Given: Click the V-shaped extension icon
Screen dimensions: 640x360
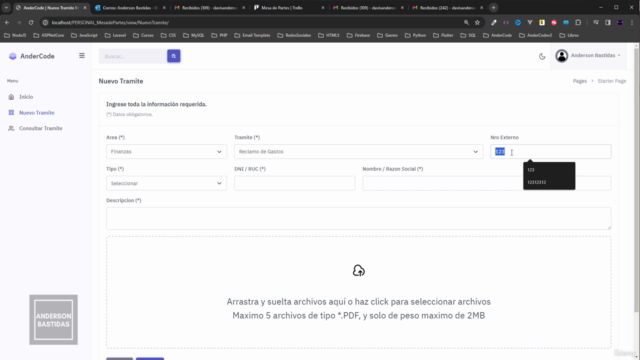Looking at the screenshot, I should (530, 22).
